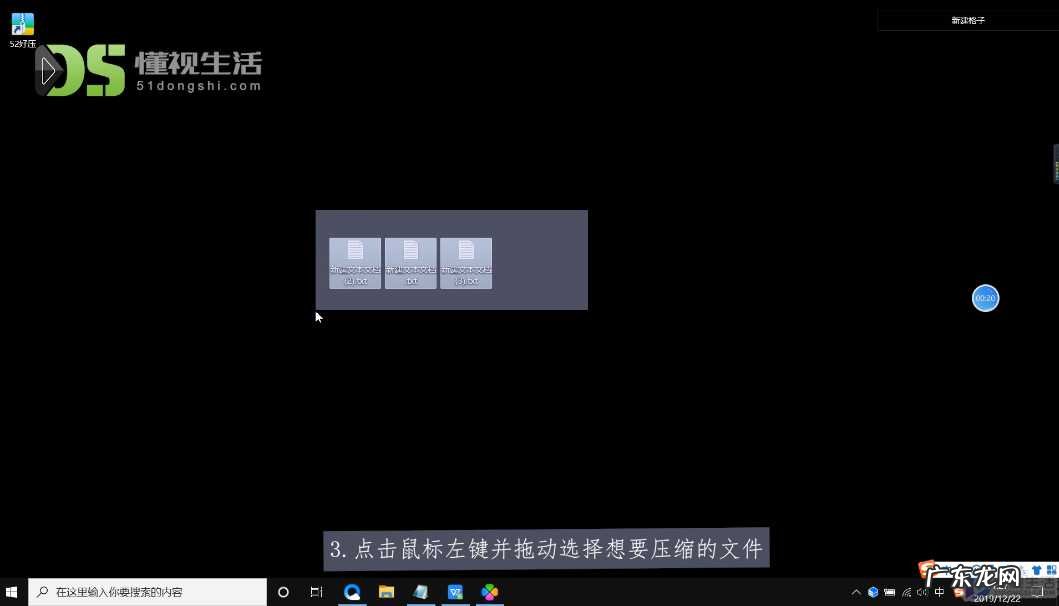The image size is (1059, 606).
Task: Open the 52好压 compression app
Action: (x=22, y=25)
